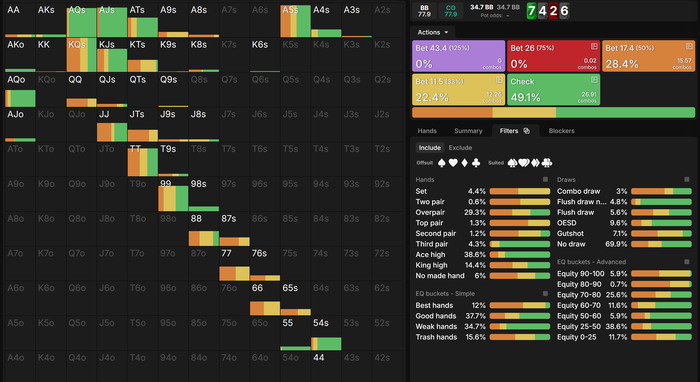Select the Bet 26 (75%) action

554,56
